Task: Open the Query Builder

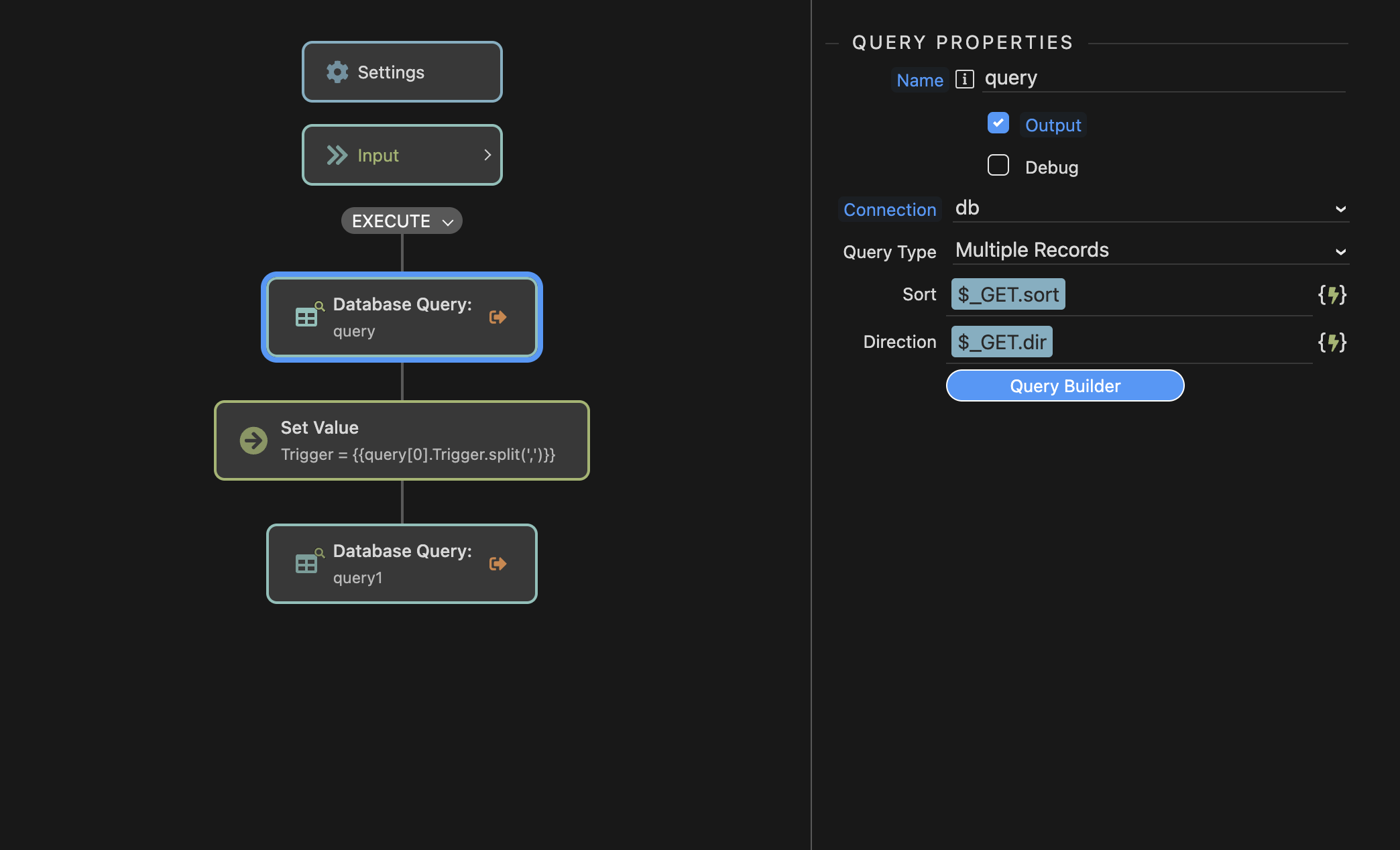Action: point(1065,385)
